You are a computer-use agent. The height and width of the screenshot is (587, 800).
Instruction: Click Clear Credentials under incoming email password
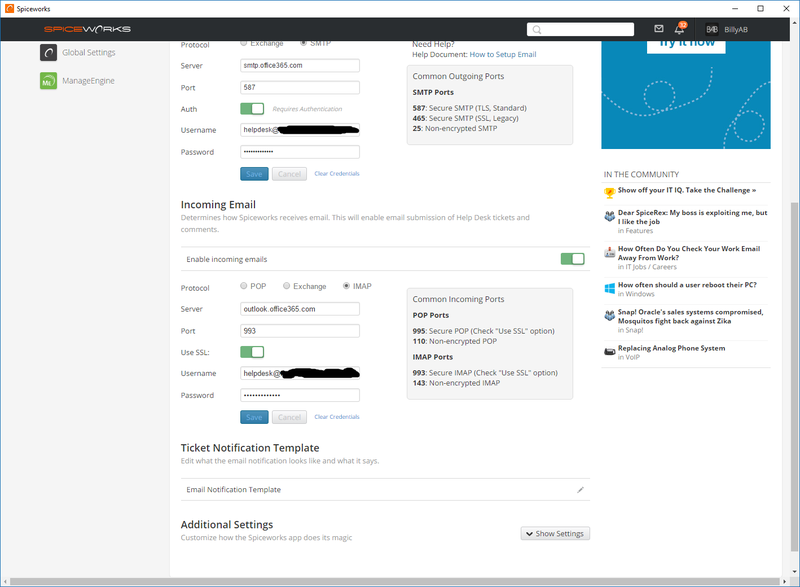pos(337,416)
